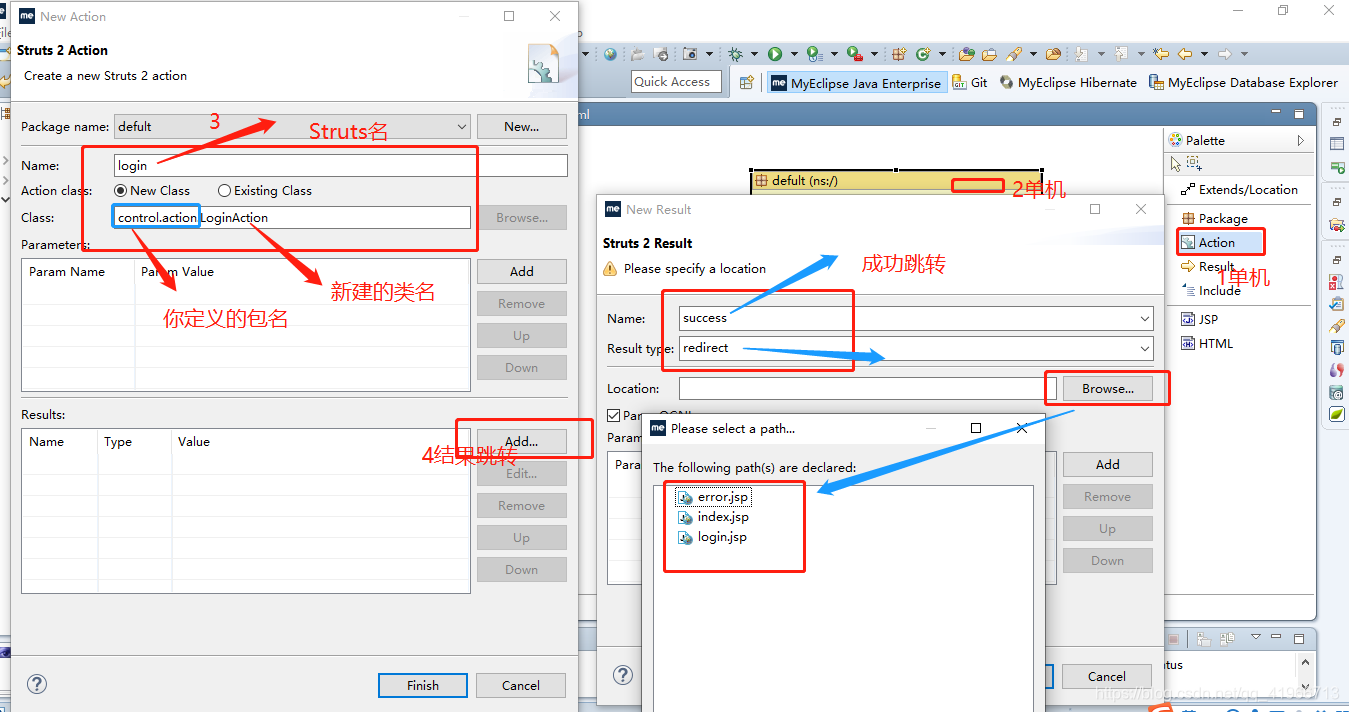Image resolution: width=1349 pixels, height=712 pixels.
Task: Select the New Class radio button
Action: click(x=121, y=190)
